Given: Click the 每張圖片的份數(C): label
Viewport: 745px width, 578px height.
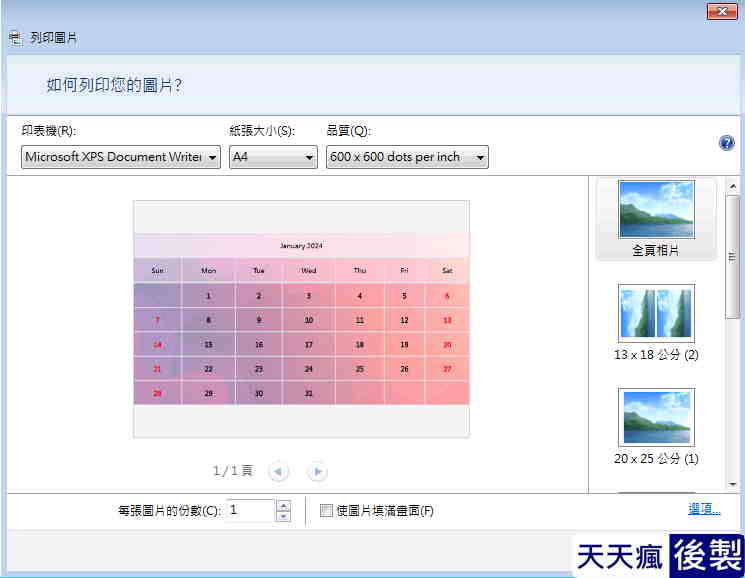Looking at the screenshot, I should tap(169, 511).
